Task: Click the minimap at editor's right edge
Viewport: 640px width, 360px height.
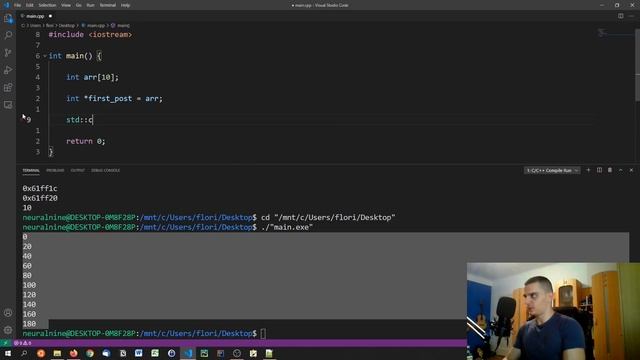Action: 616,33
